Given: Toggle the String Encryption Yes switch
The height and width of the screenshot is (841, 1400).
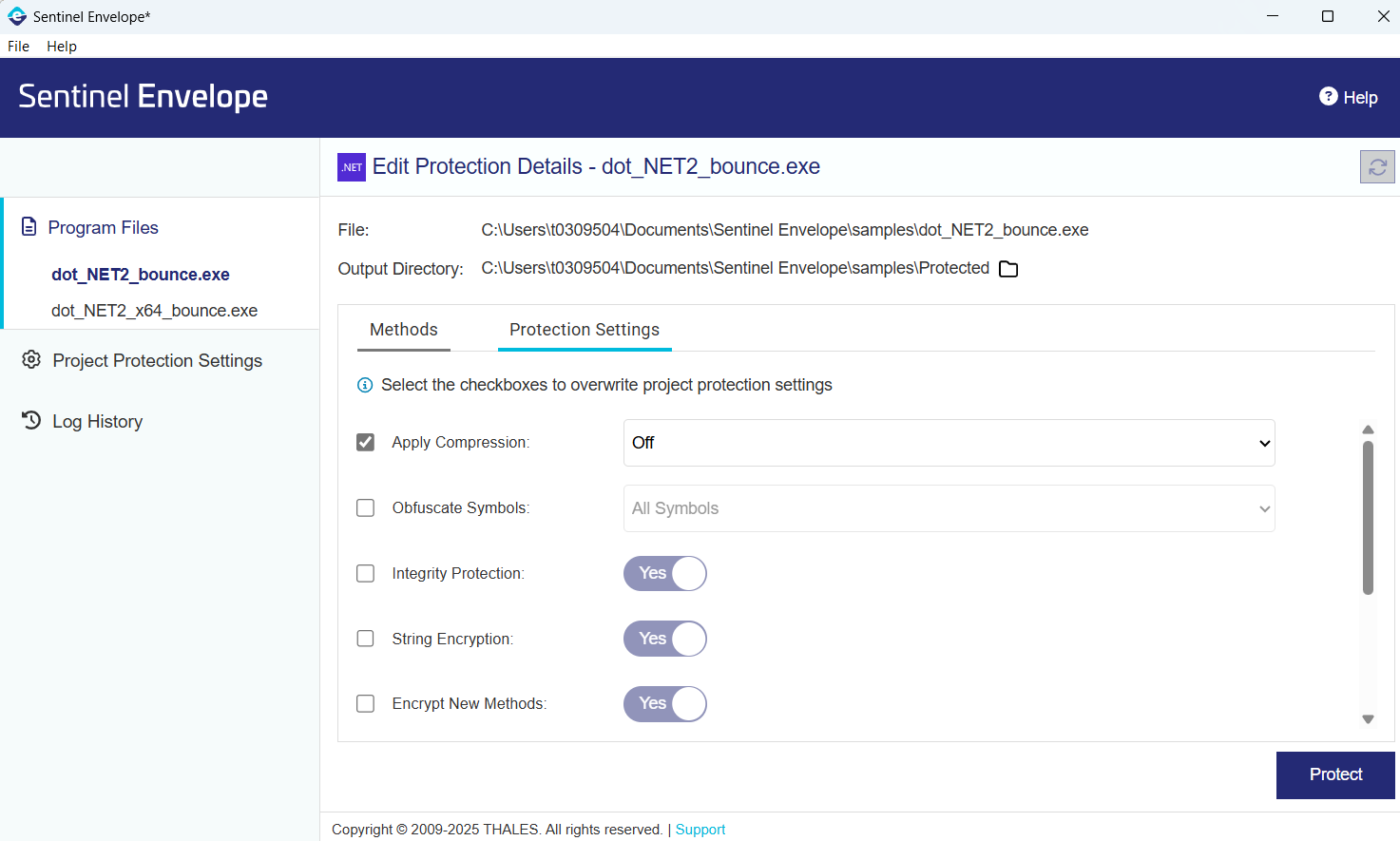Looking at the screenshot, I should [x=665, y=639].
